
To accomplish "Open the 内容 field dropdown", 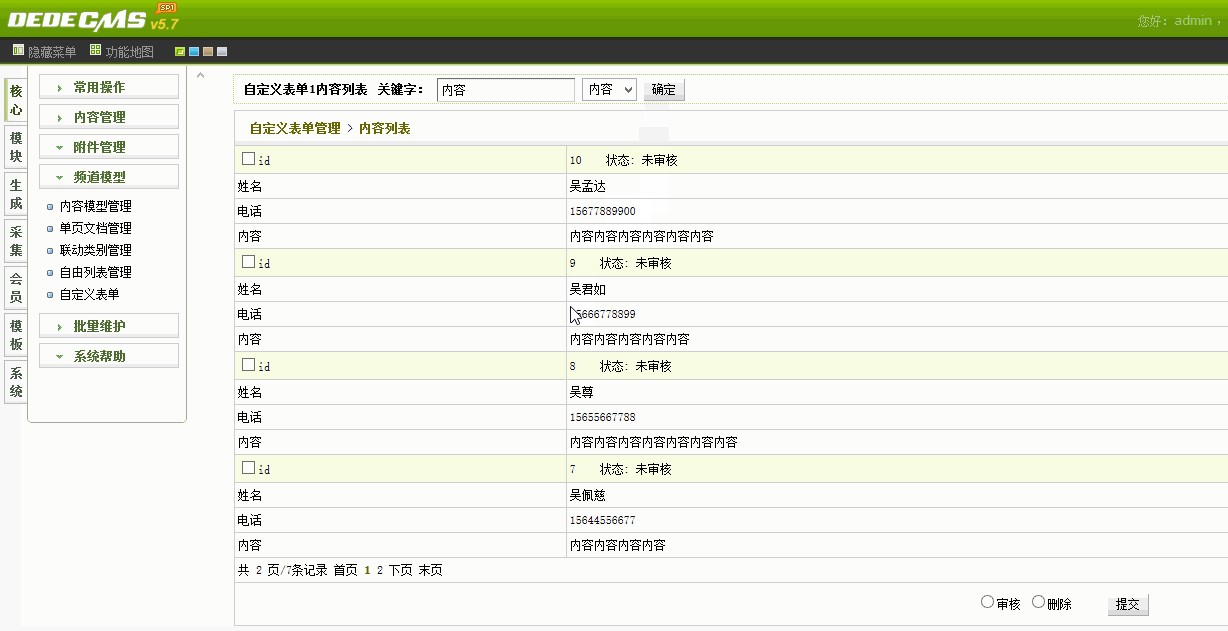I will click(608, 89).
